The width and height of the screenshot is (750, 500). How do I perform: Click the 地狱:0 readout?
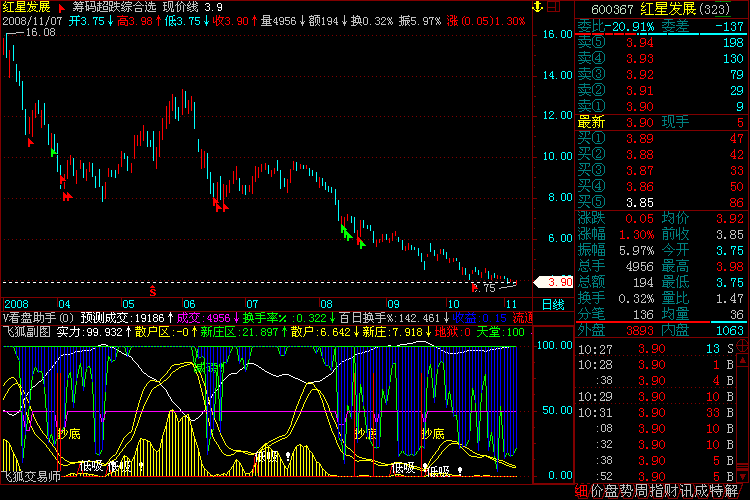click(452, 332)
